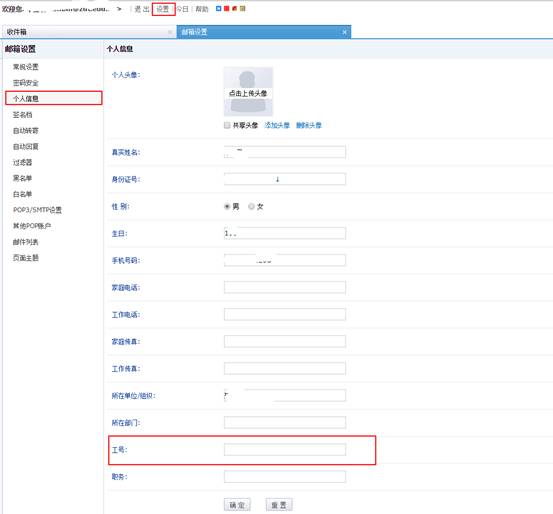Expand the account arrow beside email address
The width and height of the screenshot is (553, 514).
click(x=119, y=9)
